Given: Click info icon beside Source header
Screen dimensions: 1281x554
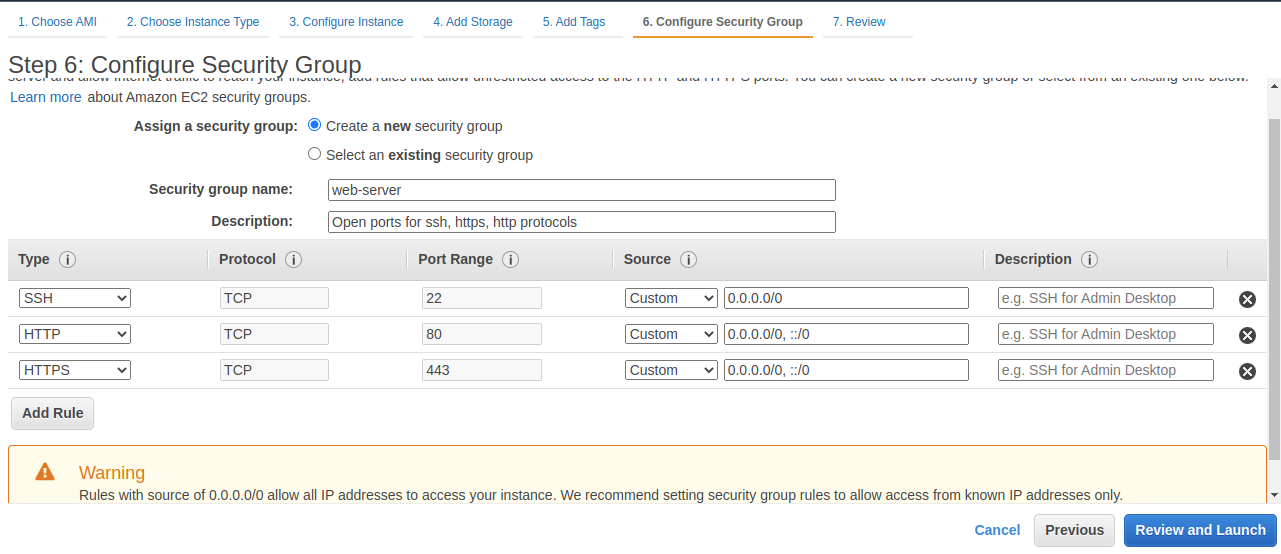Looking at the screenshot, I should tap(688, 260).
